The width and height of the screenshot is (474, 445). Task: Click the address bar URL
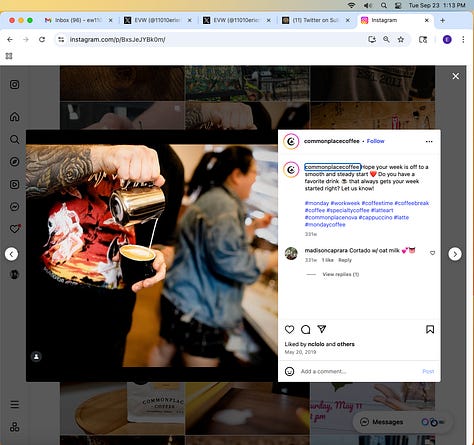click(x=117, y=39)
